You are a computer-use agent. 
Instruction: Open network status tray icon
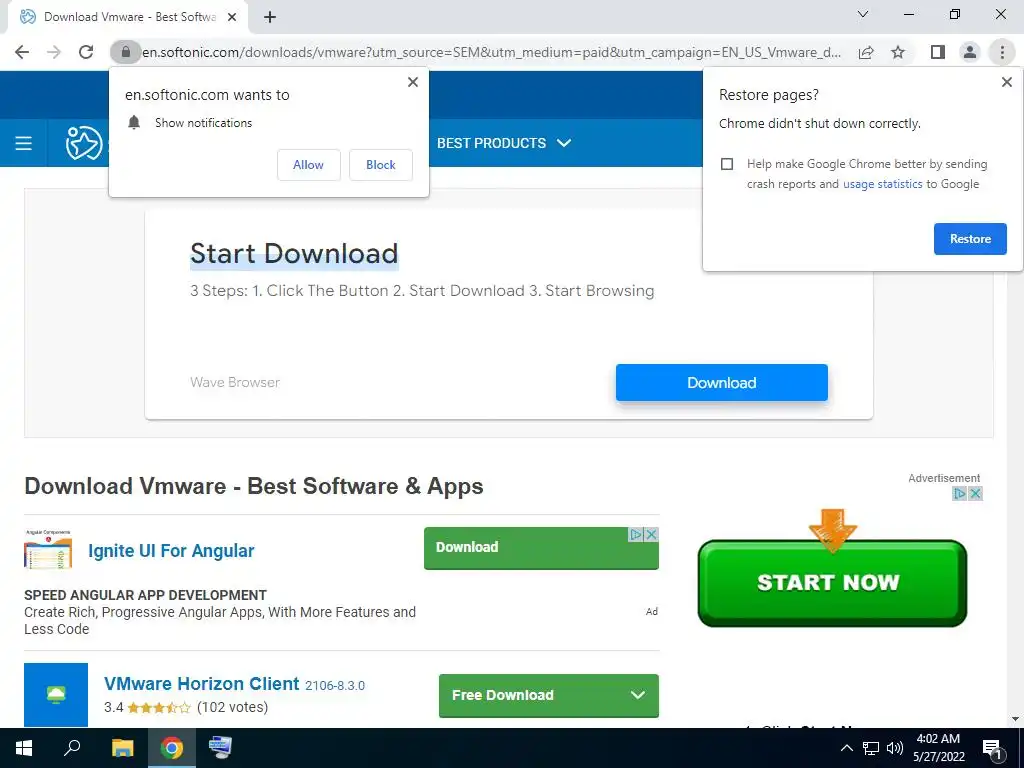pos(871,748)
